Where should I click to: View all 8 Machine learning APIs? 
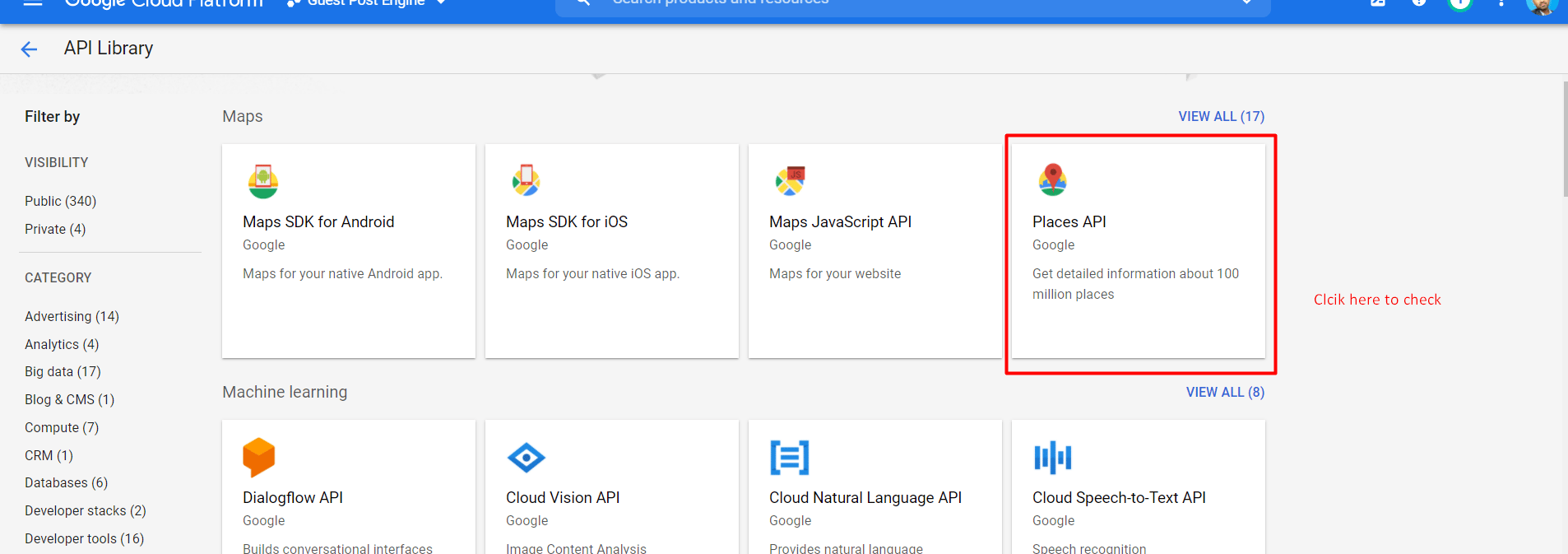pos(1224,392)
